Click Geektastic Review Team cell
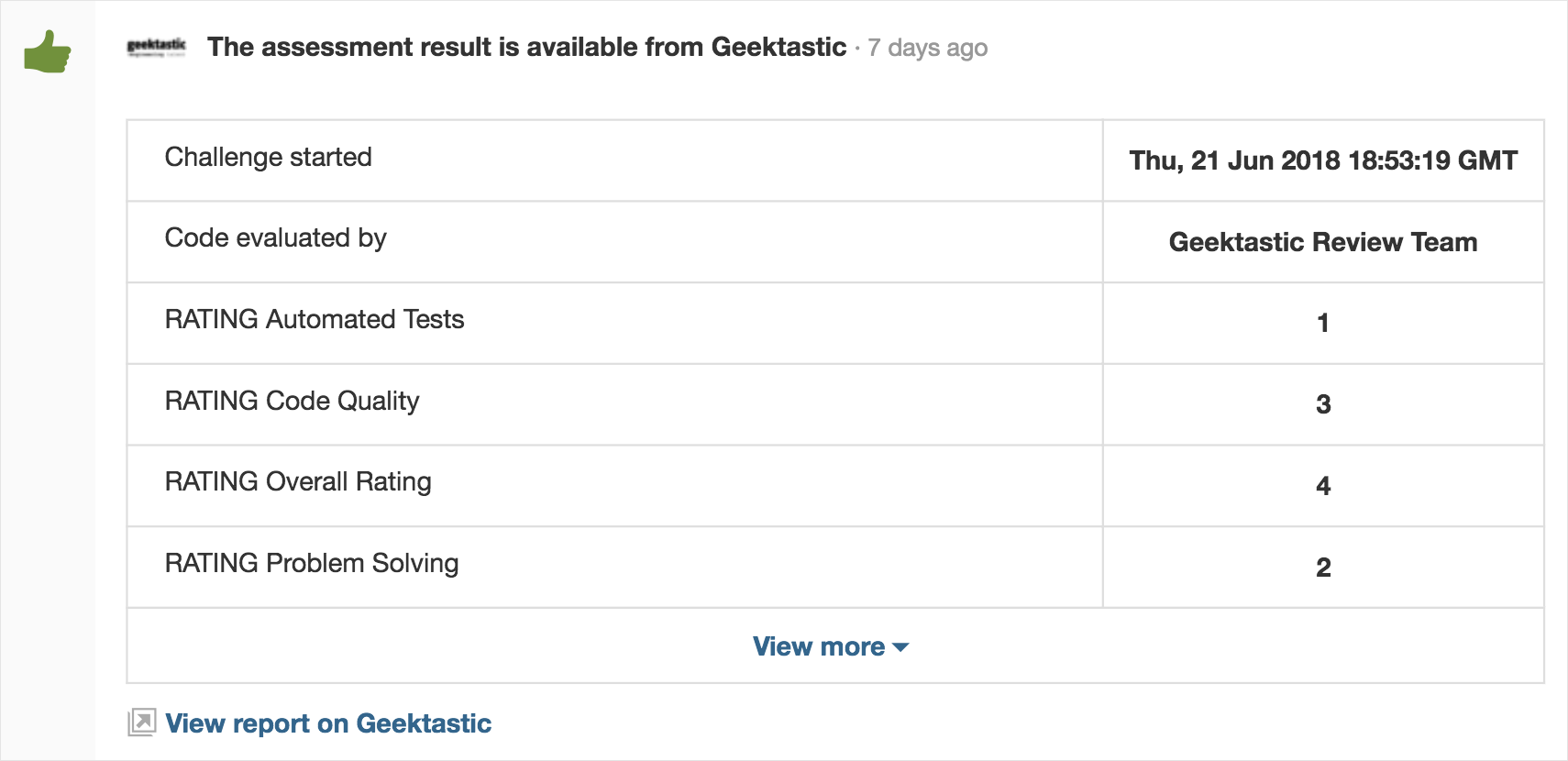 pos(1323,242)
